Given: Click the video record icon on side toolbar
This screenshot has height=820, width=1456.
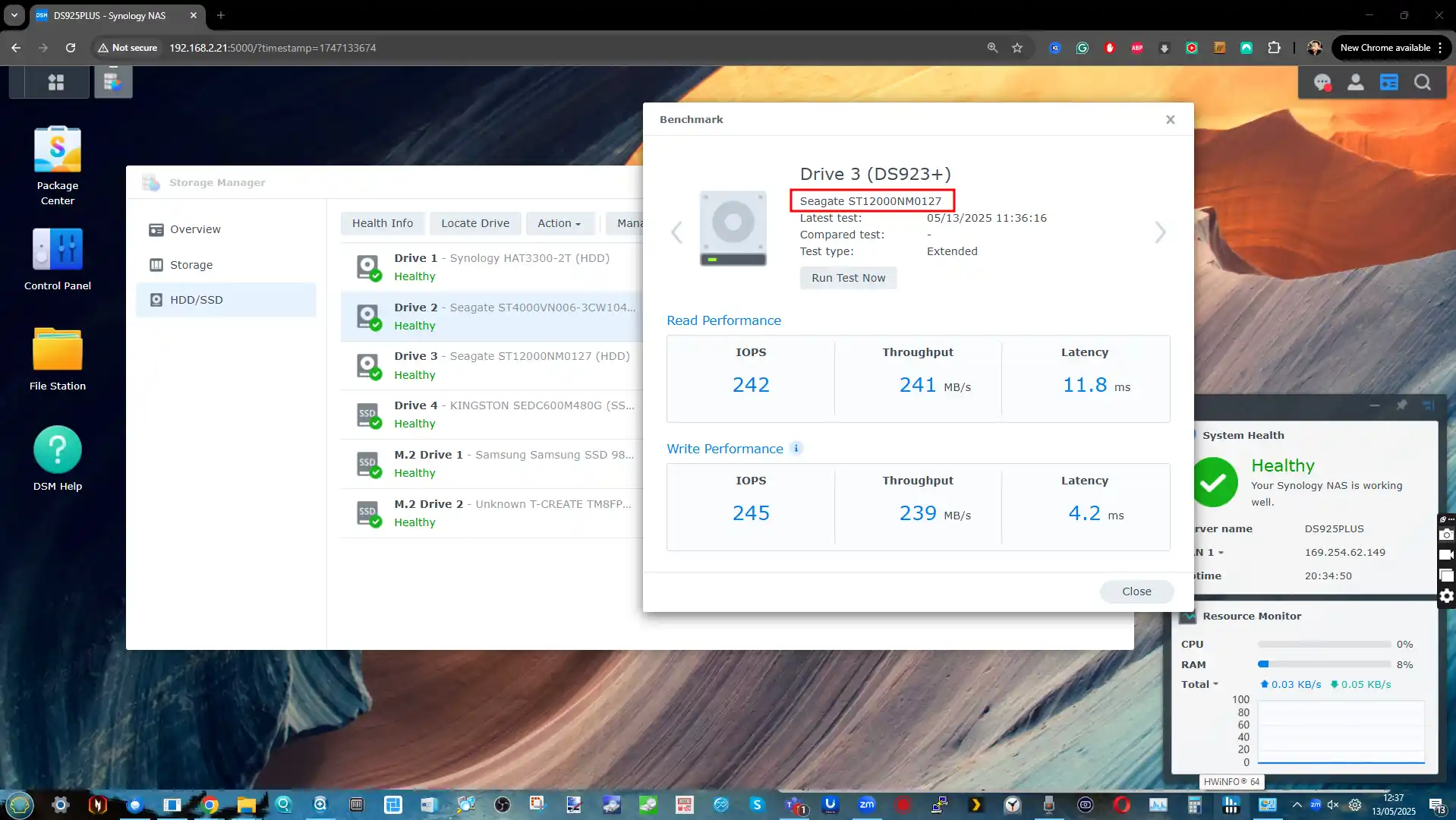Looking at the screenshot, I should click(x=1447, y=555).
